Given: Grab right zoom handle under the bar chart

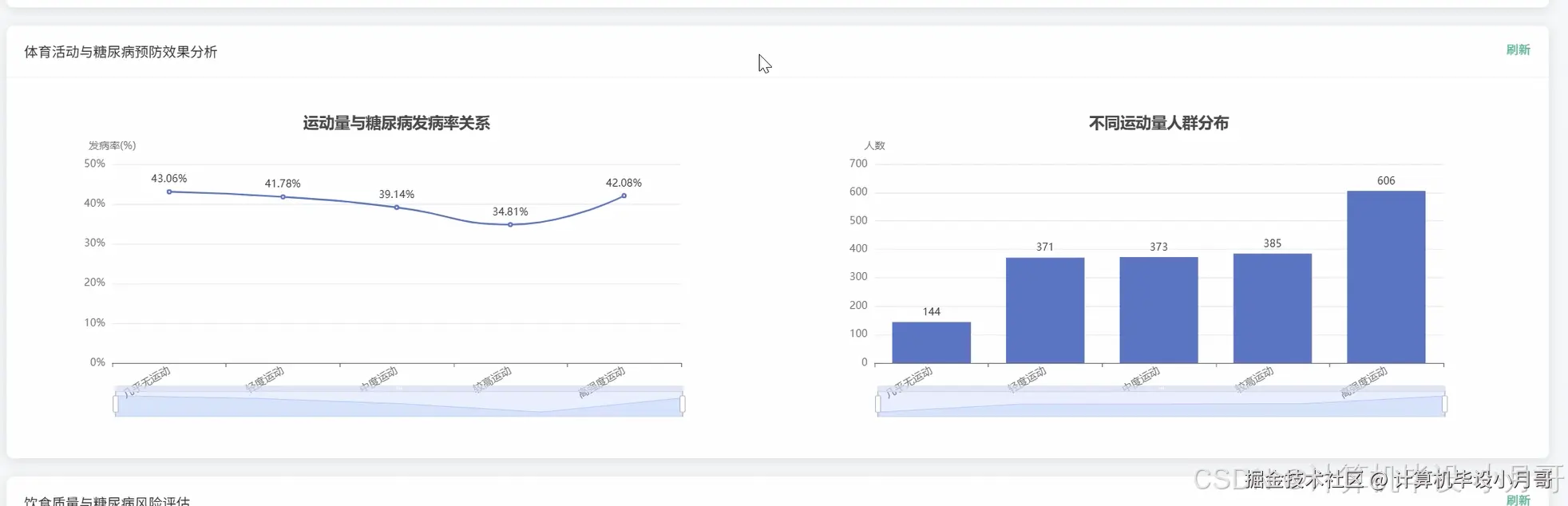Looking at the screenshot, I should click(x=1445, y=404).
